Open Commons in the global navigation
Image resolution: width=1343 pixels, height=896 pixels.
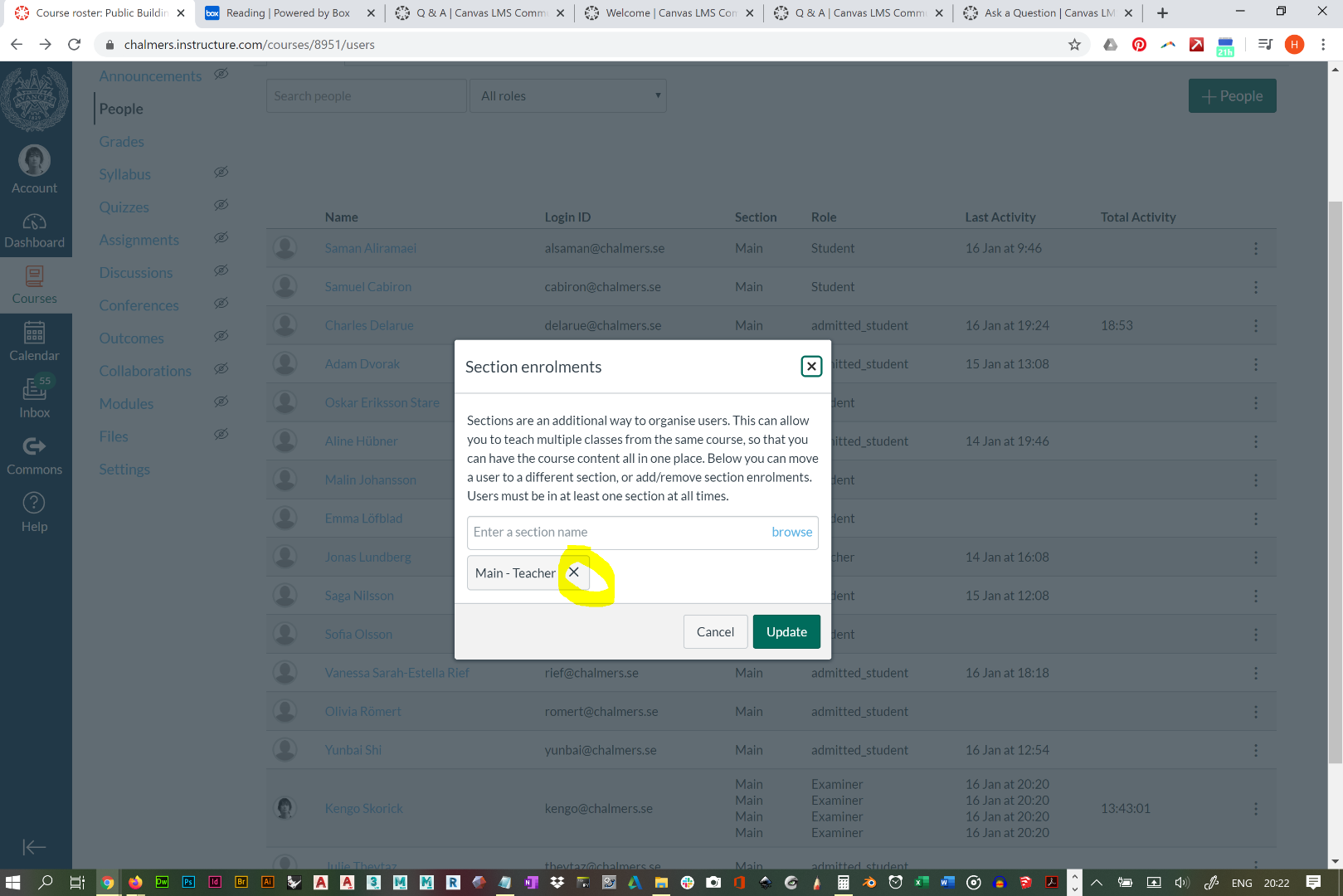pos(35,456)
